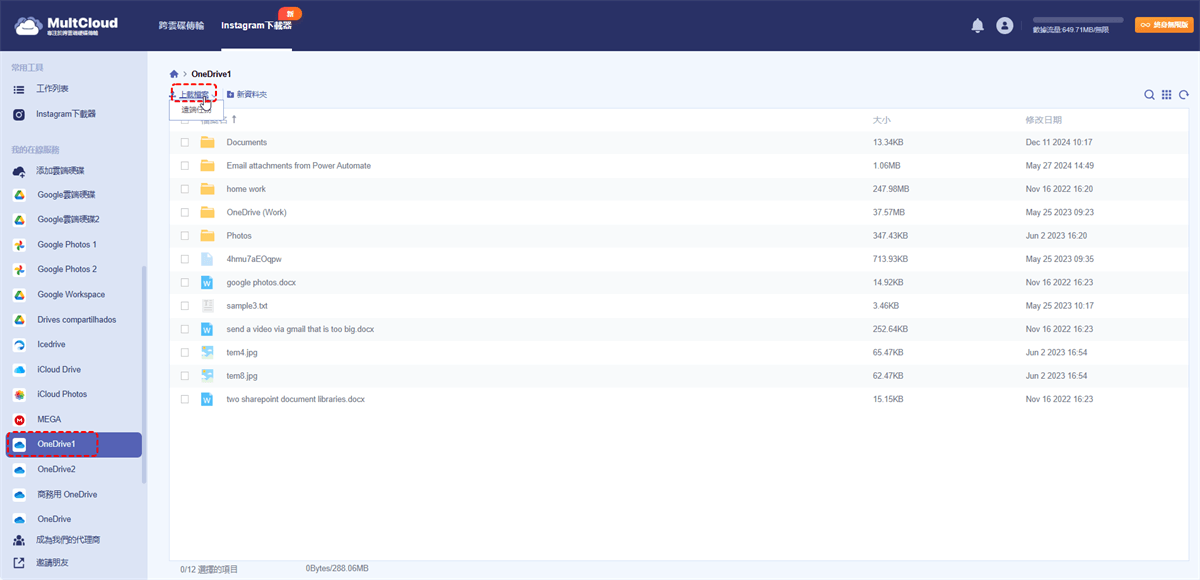The image size is (1200, 580).
Task: Click the 修改日期 date column header
Action: tap(1043, 120)
